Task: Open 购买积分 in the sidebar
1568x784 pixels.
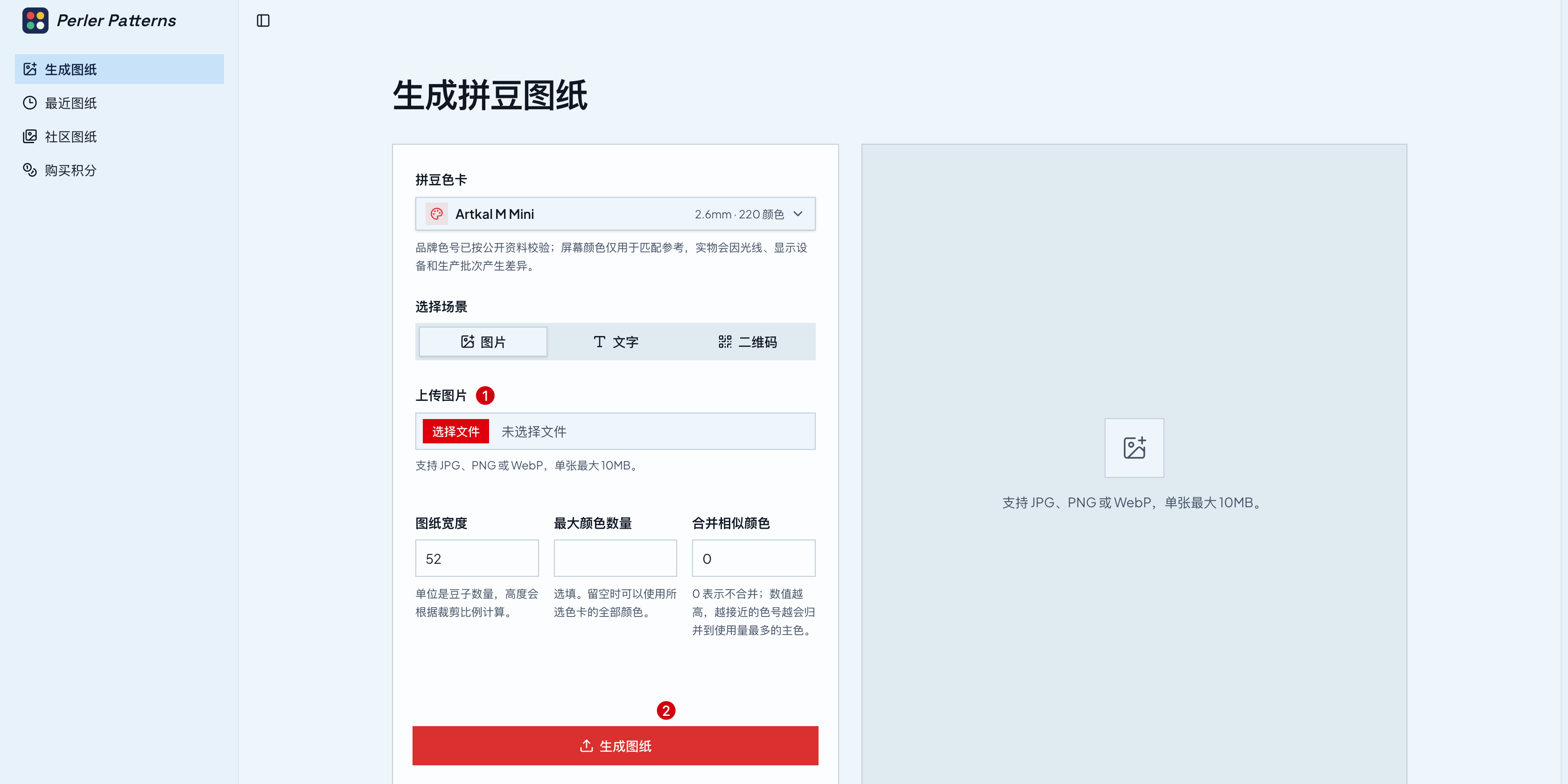Action: (x=119, y=170)
